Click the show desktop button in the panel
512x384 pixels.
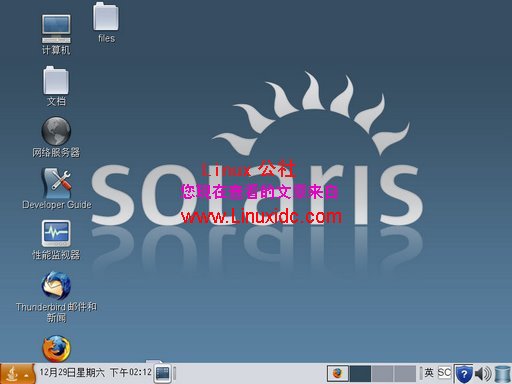click(163, 373)
